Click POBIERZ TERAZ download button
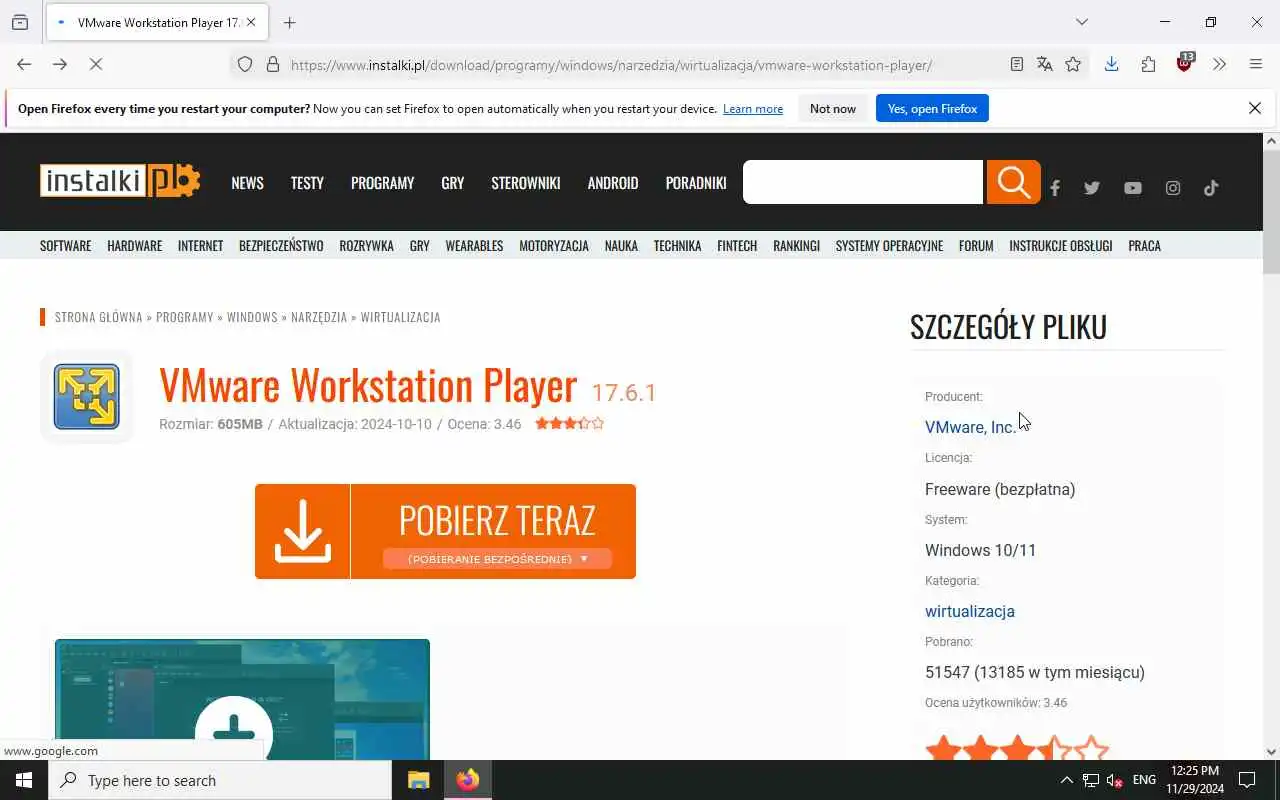 tap(445, 531)
